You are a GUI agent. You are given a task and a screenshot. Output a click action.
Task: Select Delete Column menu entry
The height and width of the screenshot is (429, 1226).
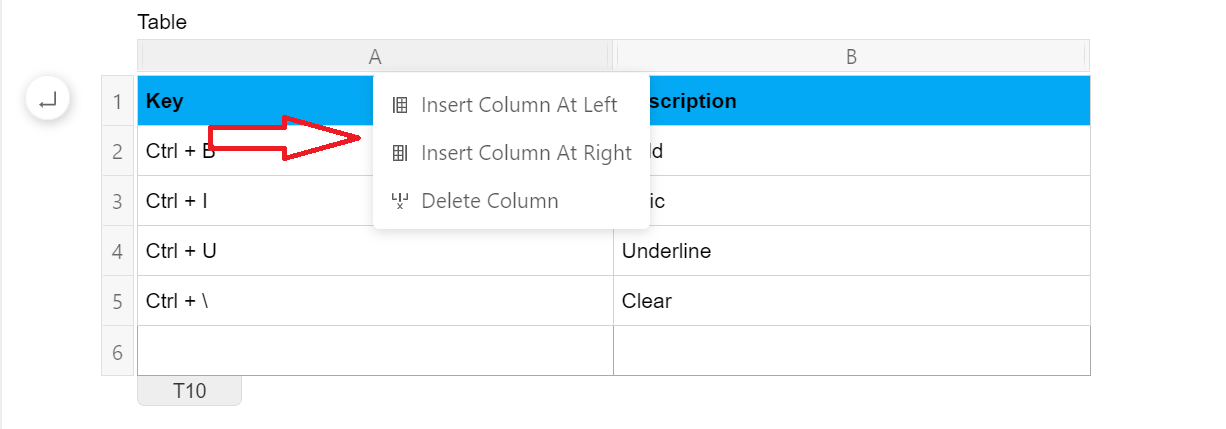coord(511,201)
